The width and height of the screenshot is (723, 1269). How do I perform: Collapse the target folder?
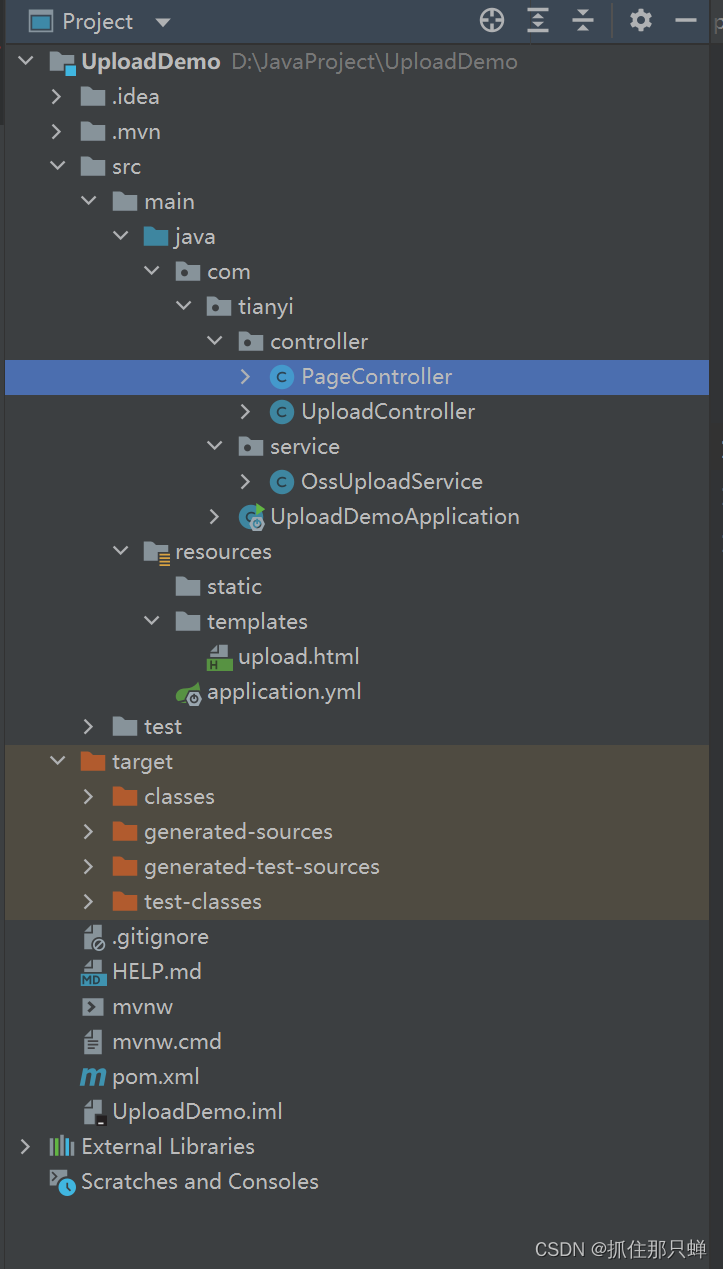click(58, 762)
